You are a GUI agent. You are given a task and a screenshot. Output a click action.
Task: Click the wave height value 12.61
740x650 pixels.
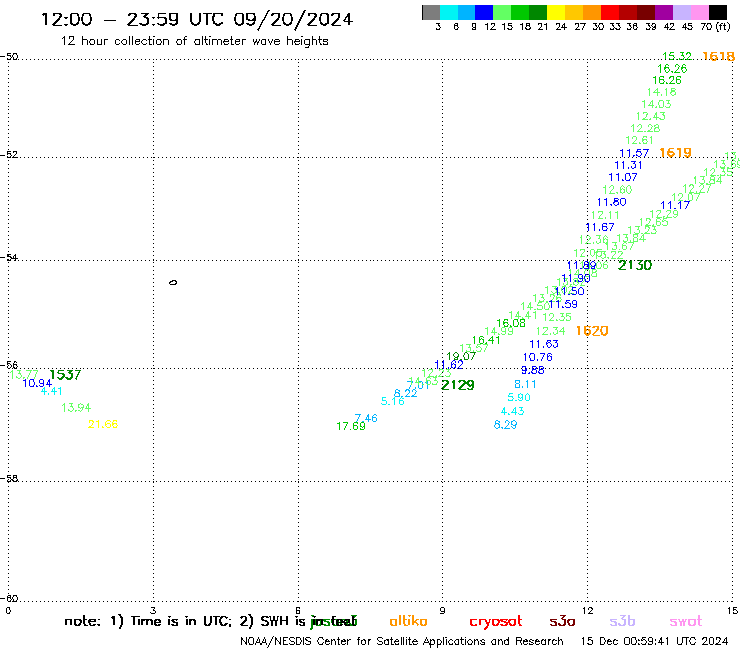639,140
